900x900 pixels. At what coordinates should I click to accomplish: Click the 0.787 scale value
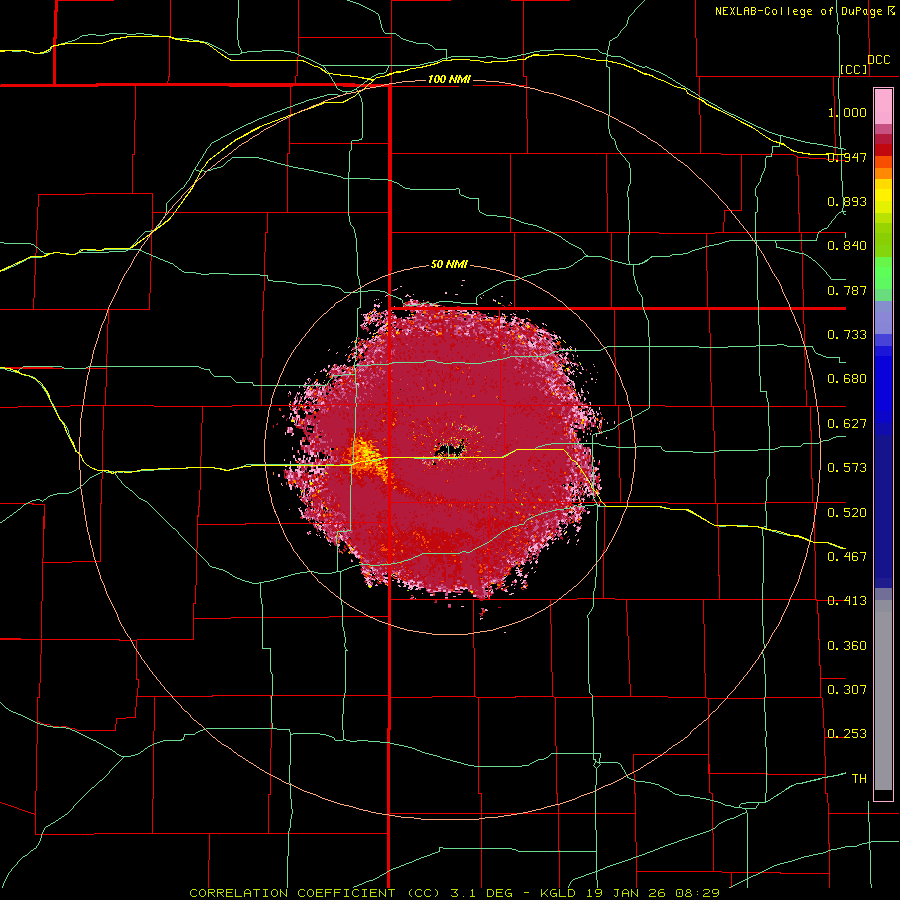pos(847,290)
